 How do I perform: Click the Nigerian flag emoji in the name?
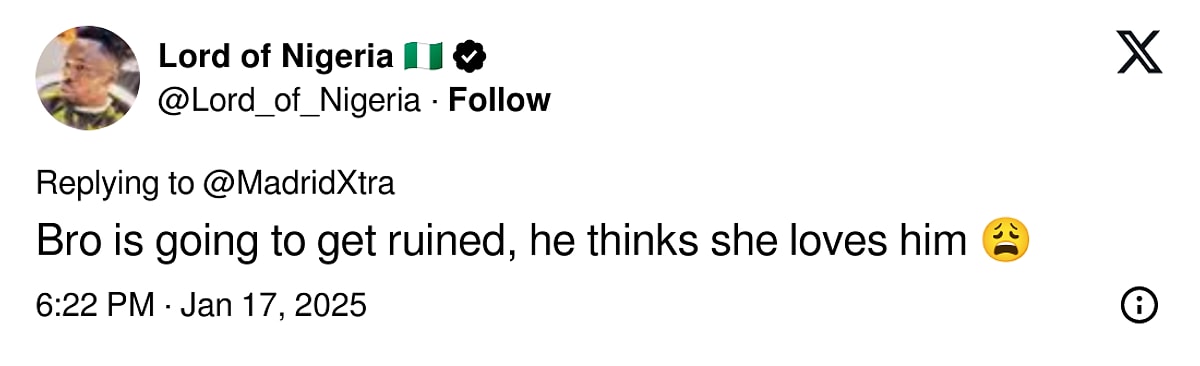(423, 57)
